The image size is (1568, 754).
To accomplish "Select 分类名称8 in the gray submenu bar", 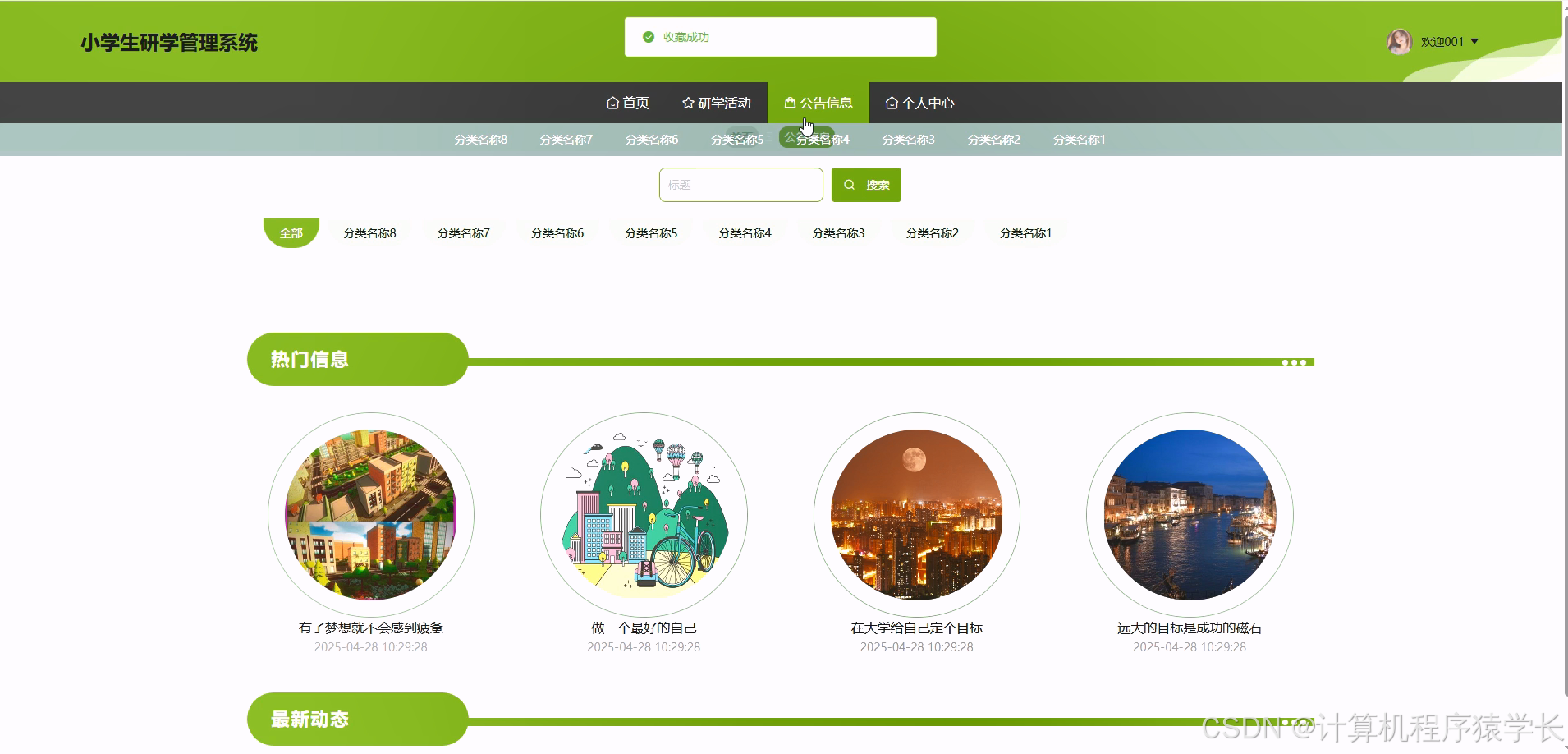I will coord(481,140).
